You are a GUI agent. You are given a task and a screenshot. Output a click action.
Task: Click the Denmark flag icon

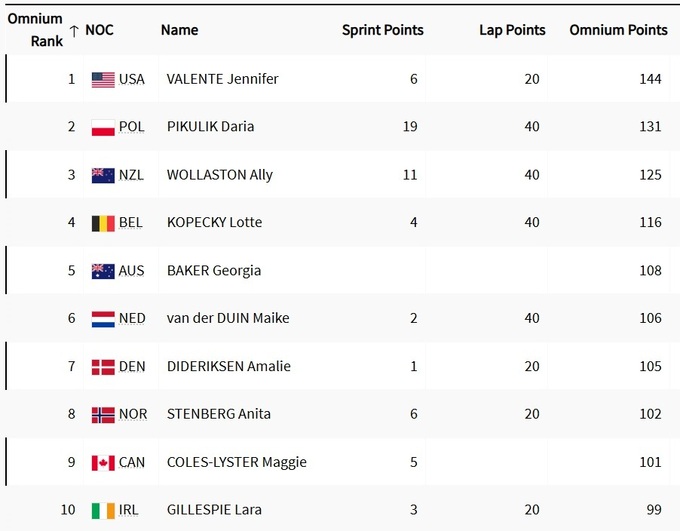click(103, 367)
